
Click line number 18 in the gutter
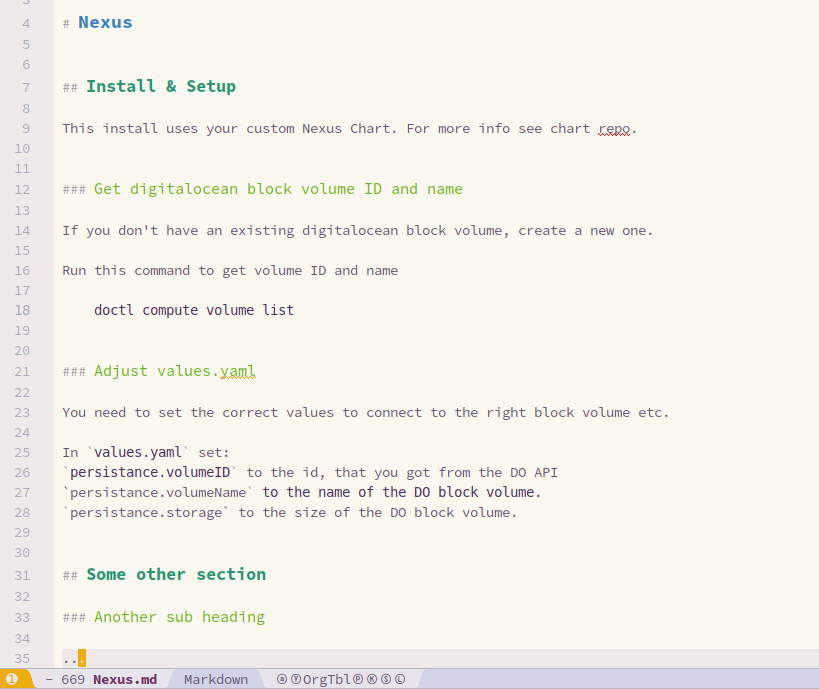tap(22, 310)
